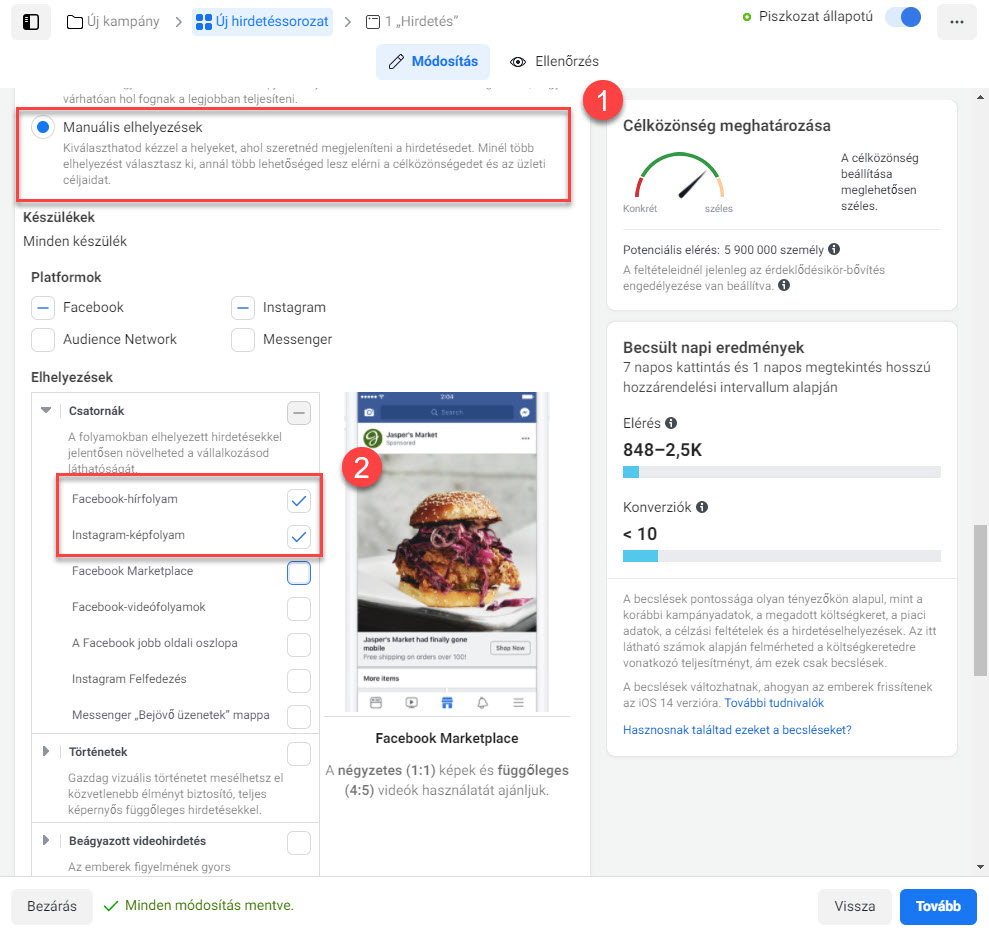Toggle the Instagram platform checkbox
Screen dimensions: 989x936
[243, 308]
